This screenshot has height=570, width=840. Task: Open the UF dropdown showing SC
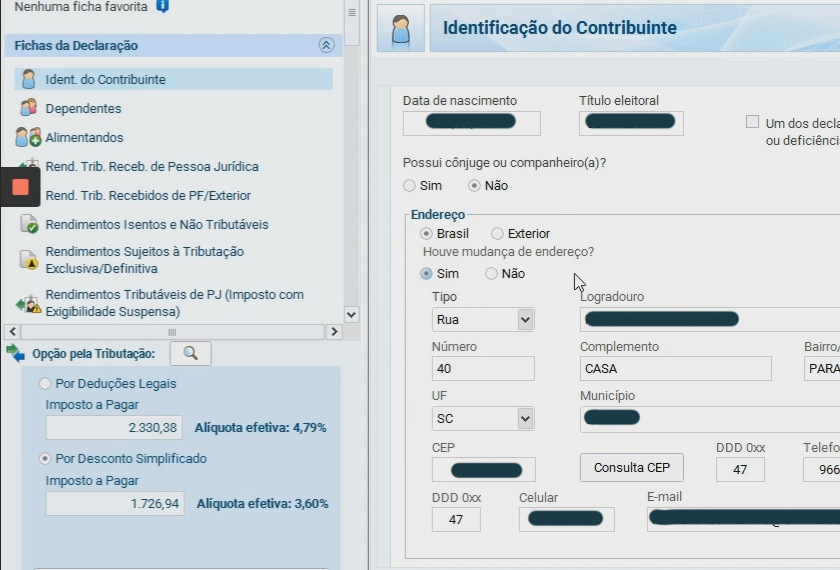(525, 419)
